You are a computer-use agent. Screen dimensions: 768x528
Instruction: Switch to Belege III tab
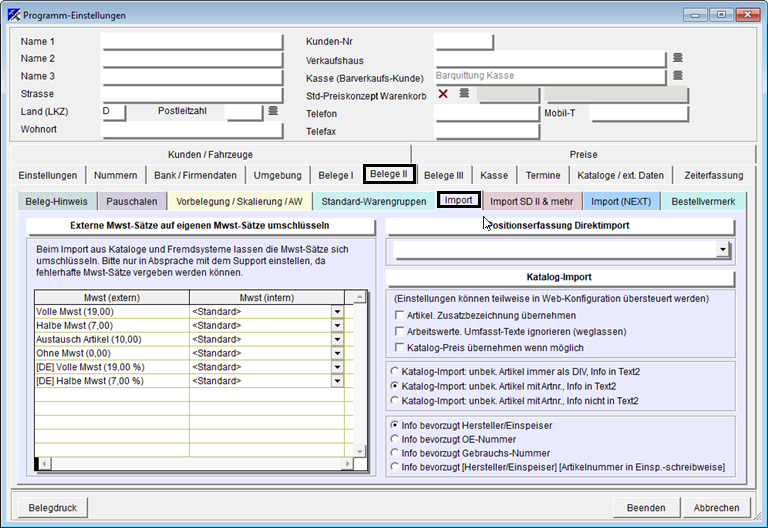[x=443, y=175]
